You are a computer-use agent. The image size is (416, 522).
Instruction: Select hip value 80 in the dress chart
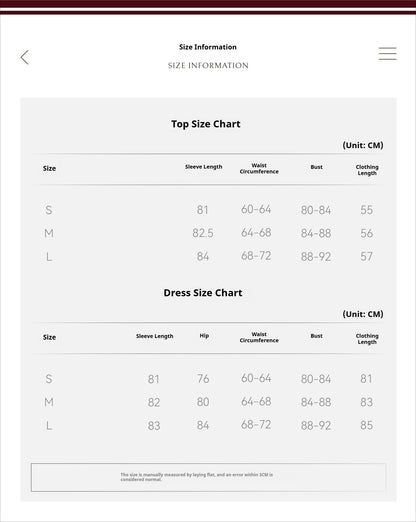coord(203,402)
